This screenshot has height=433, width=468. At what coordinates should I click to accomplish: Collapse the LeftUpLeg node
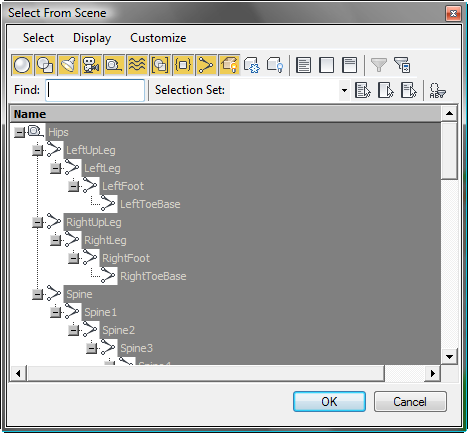point(37,150)
